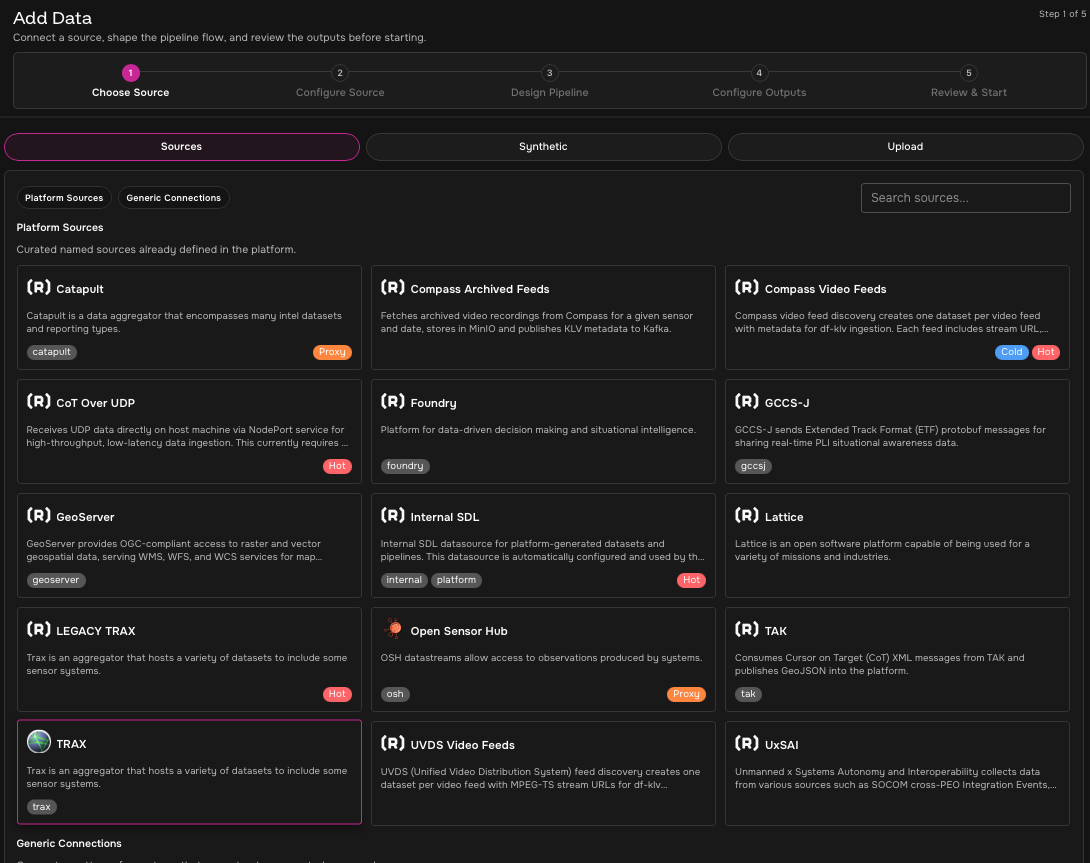The height and width of the screenshot is (863, 1090).
Task: Click the GCCS-J logo icon
Action: point(747,401)
